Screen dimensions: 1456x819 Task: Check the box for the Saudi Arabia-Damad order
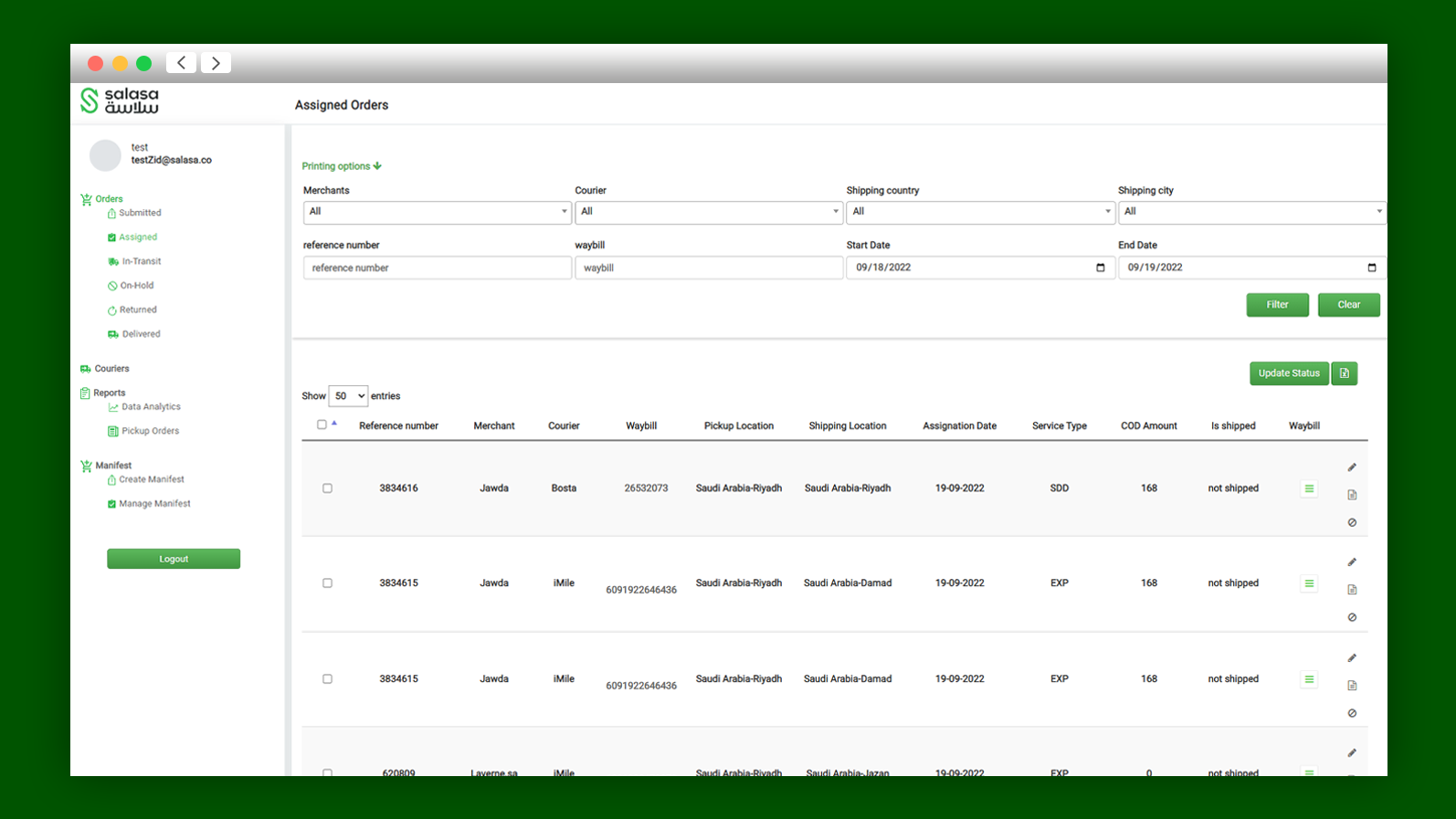coord(327,583)
